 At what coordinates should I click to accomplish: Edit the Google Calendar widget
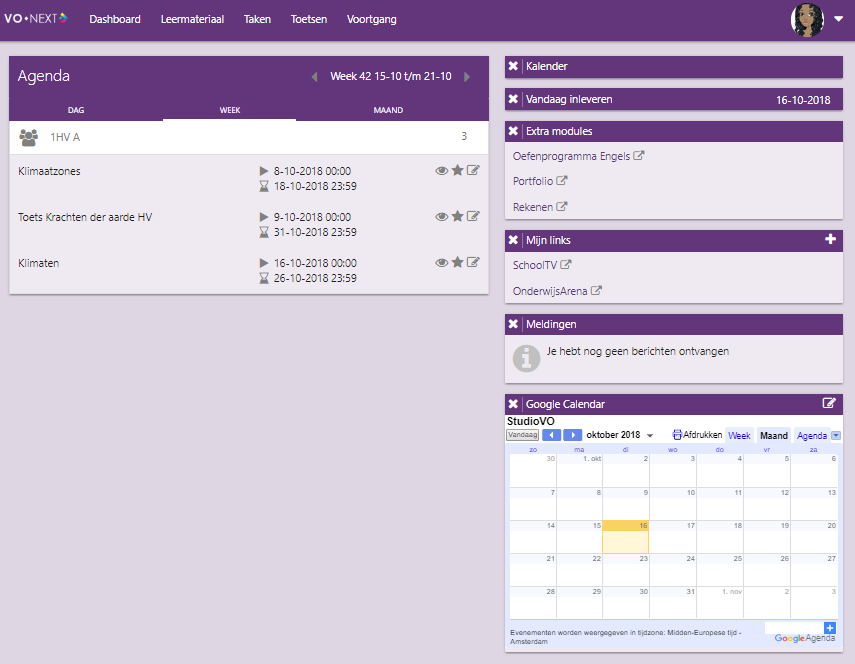pos(829,403)
